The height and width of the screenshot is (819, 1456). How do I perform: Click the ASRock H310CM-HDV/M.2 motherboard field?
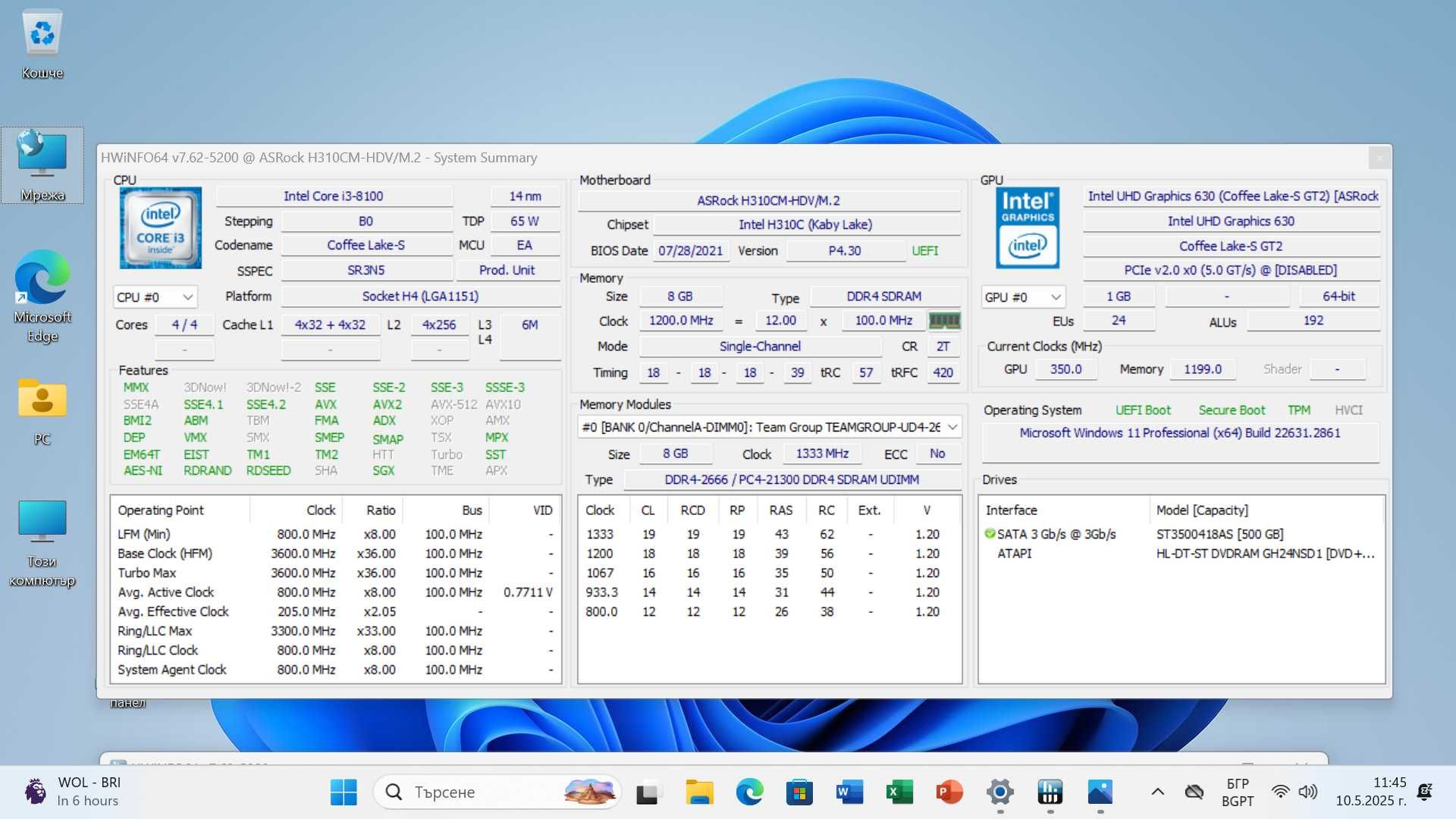769,200
